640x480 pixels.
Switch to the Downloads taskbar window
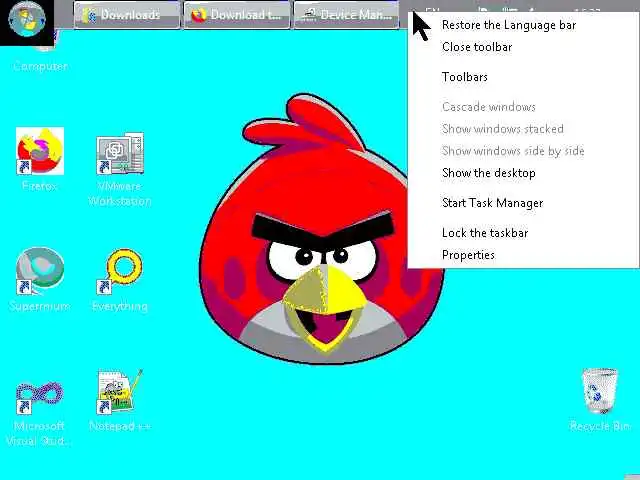(x=127, y=15)
